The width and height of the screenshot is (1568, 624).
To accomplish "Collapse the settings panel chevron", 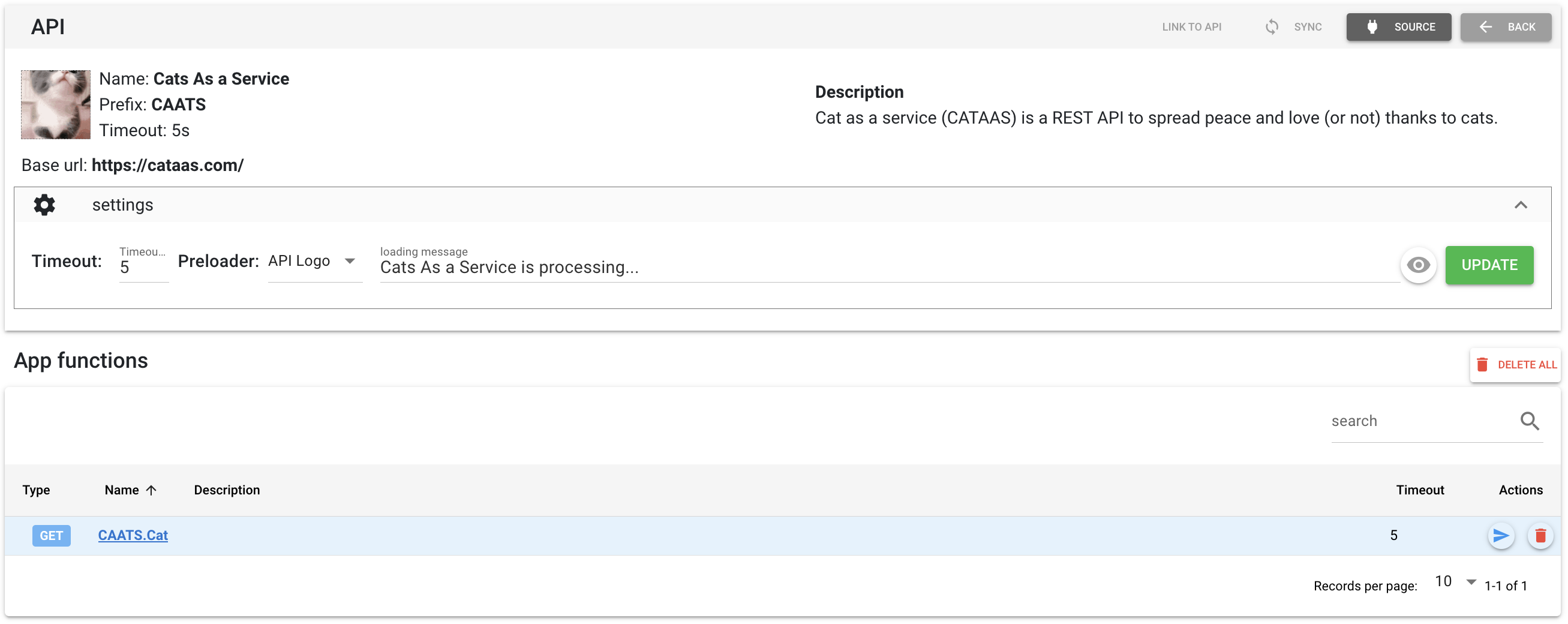I will click(x=1521, y=205).
